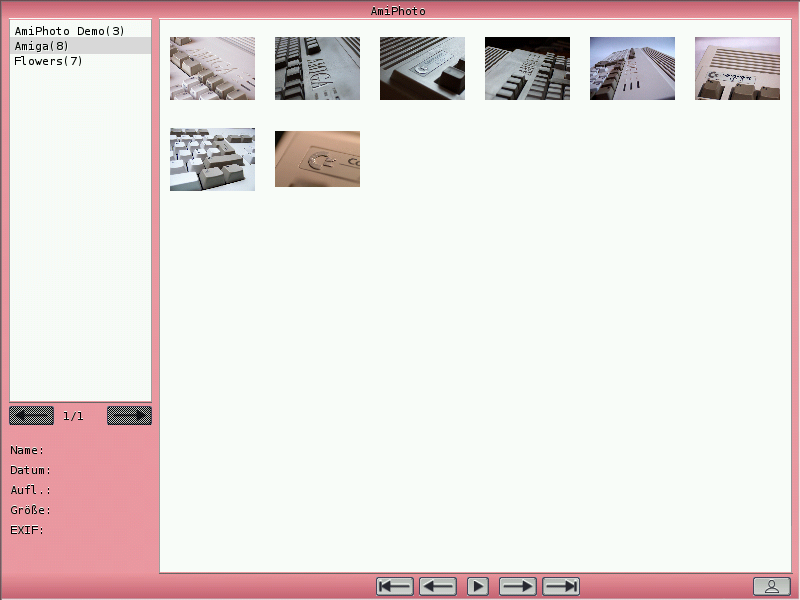The image size is (800, 600).
Task: Open the Flowers(7) album
Action: (x=48, y=61)
